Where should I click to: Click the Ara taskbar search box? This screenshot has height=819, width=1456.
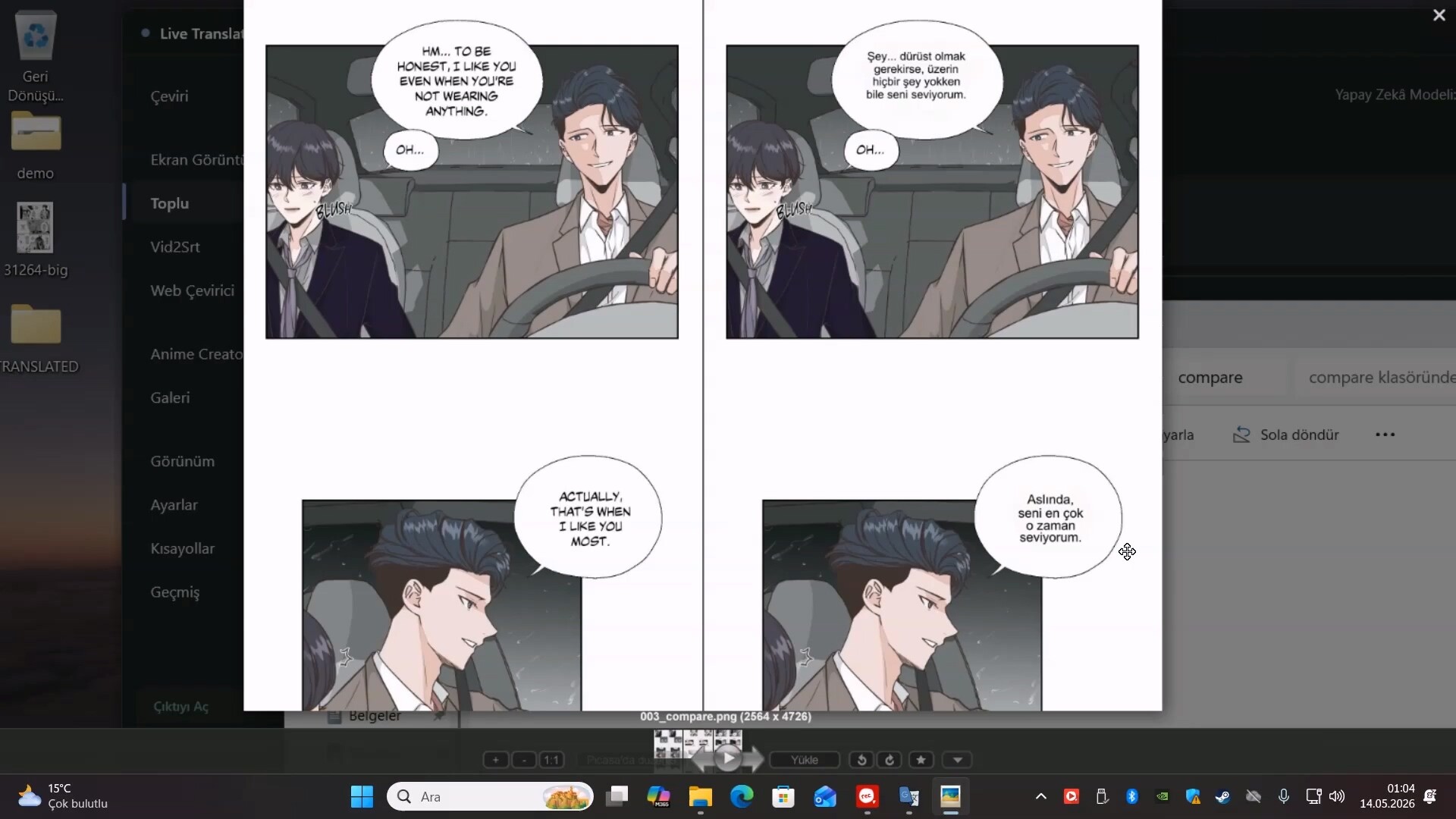click(490, 796)
